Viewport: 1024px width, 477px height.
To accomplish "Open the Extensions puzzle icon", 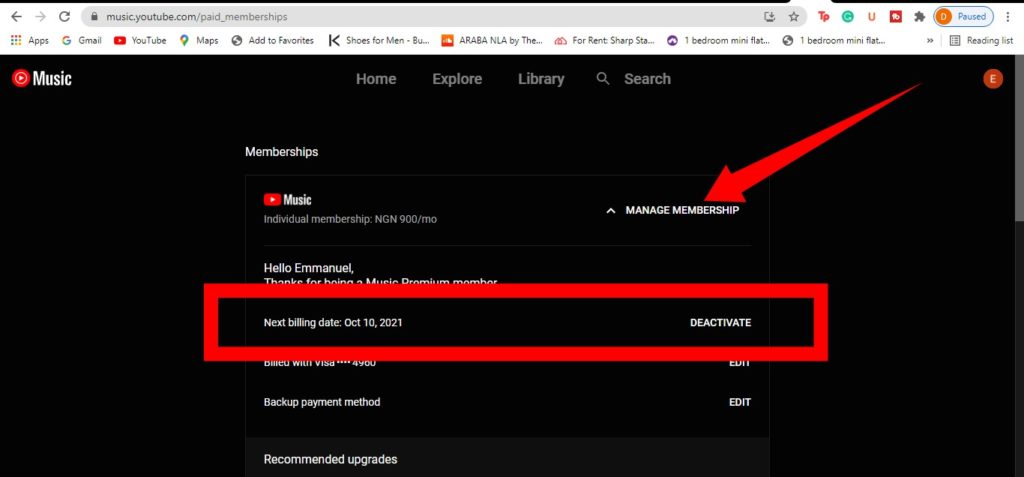I will tap(920, 17).
